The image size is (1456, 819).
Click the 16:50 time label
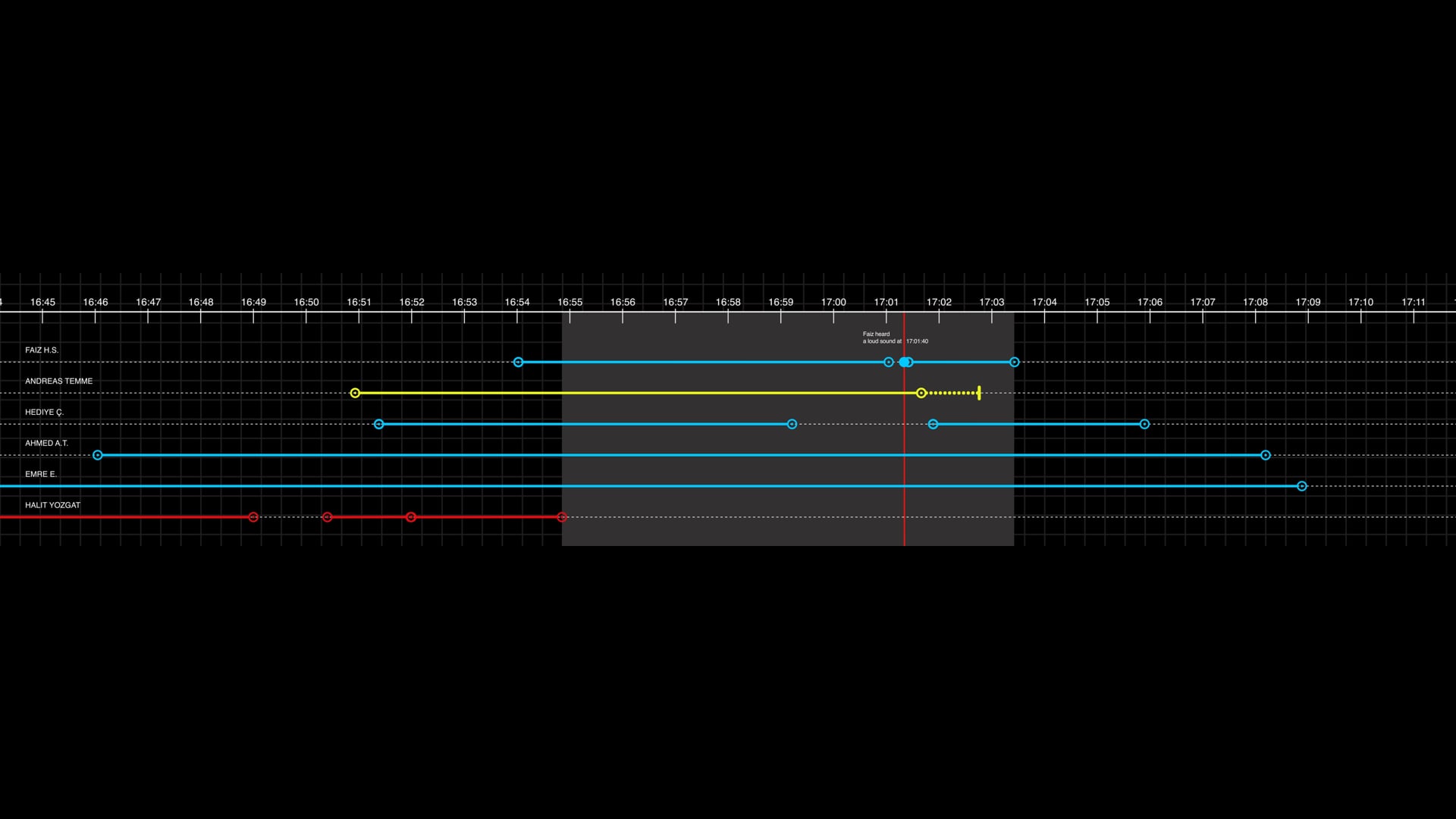click(x=306, y=302)
